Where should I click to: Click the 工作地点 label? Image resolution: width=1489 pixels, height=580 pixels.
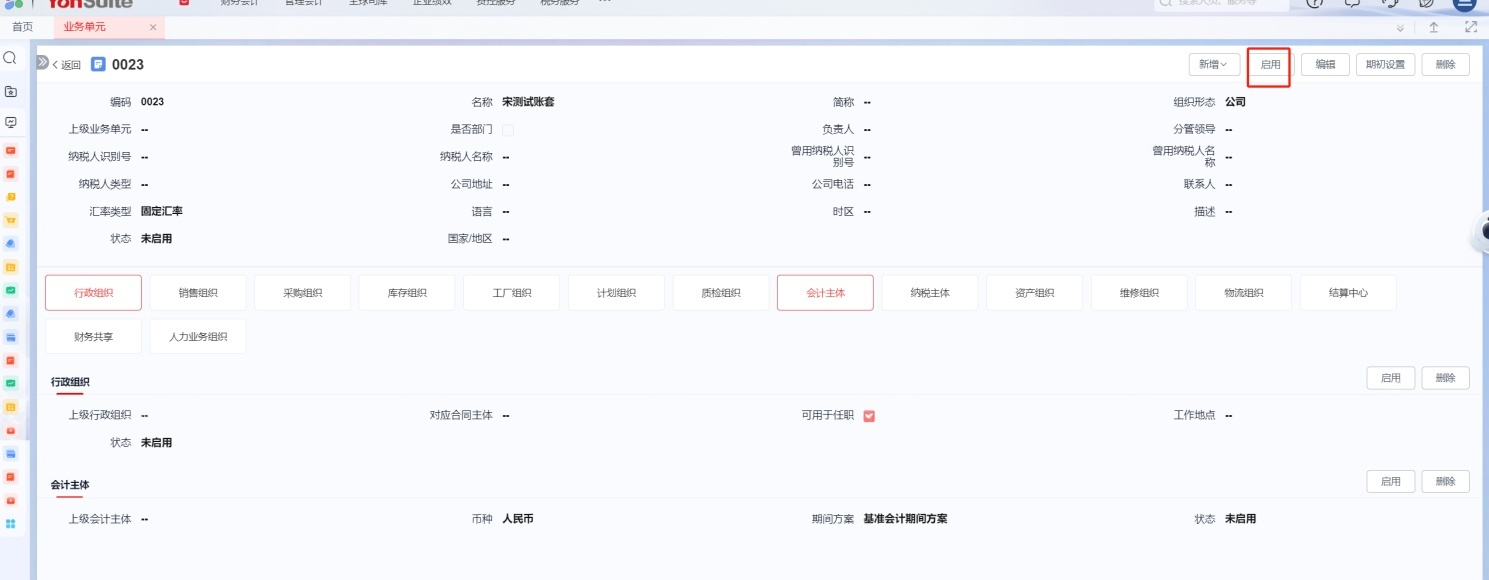pyautogui.click(x=1195, y=415)
